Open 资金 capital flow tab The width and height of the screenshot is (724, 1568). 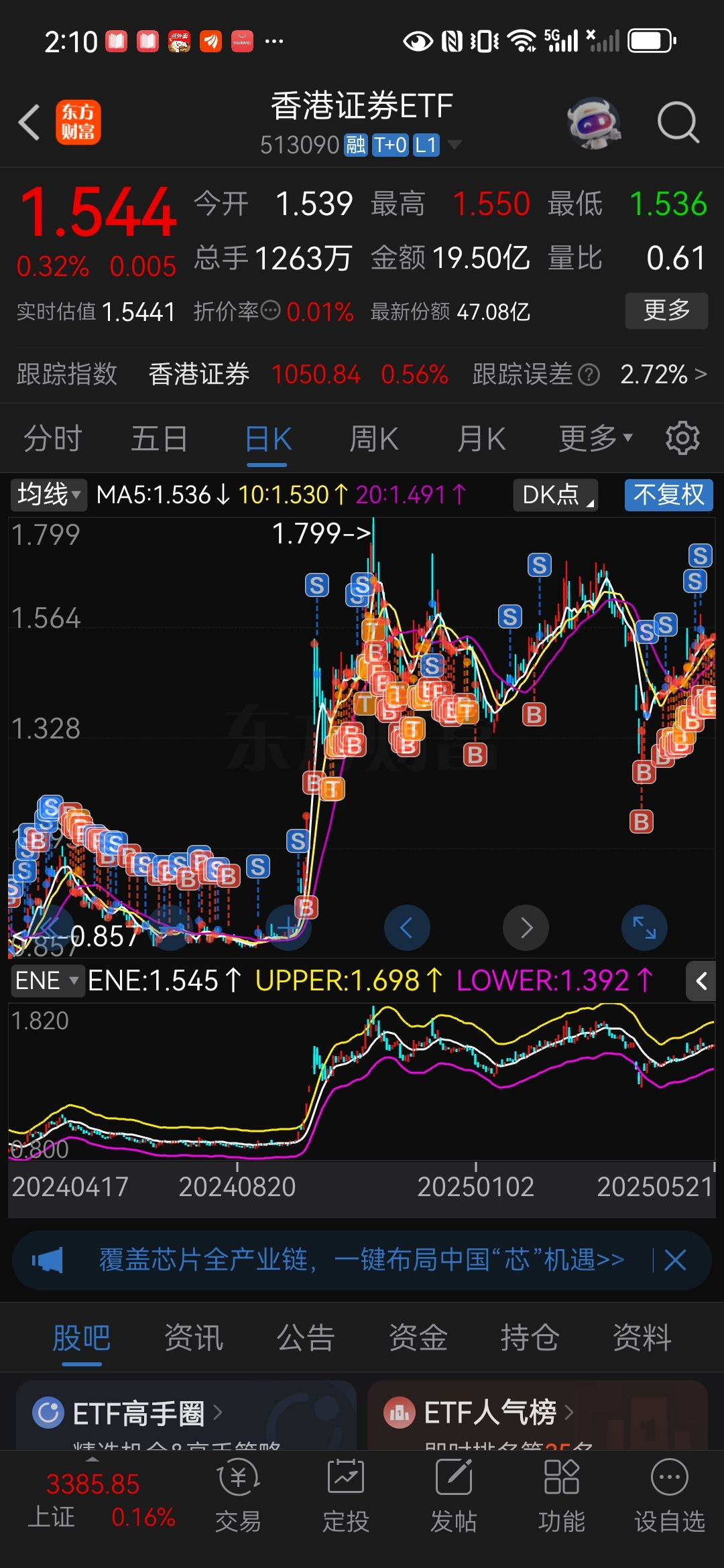[418, 1337]
